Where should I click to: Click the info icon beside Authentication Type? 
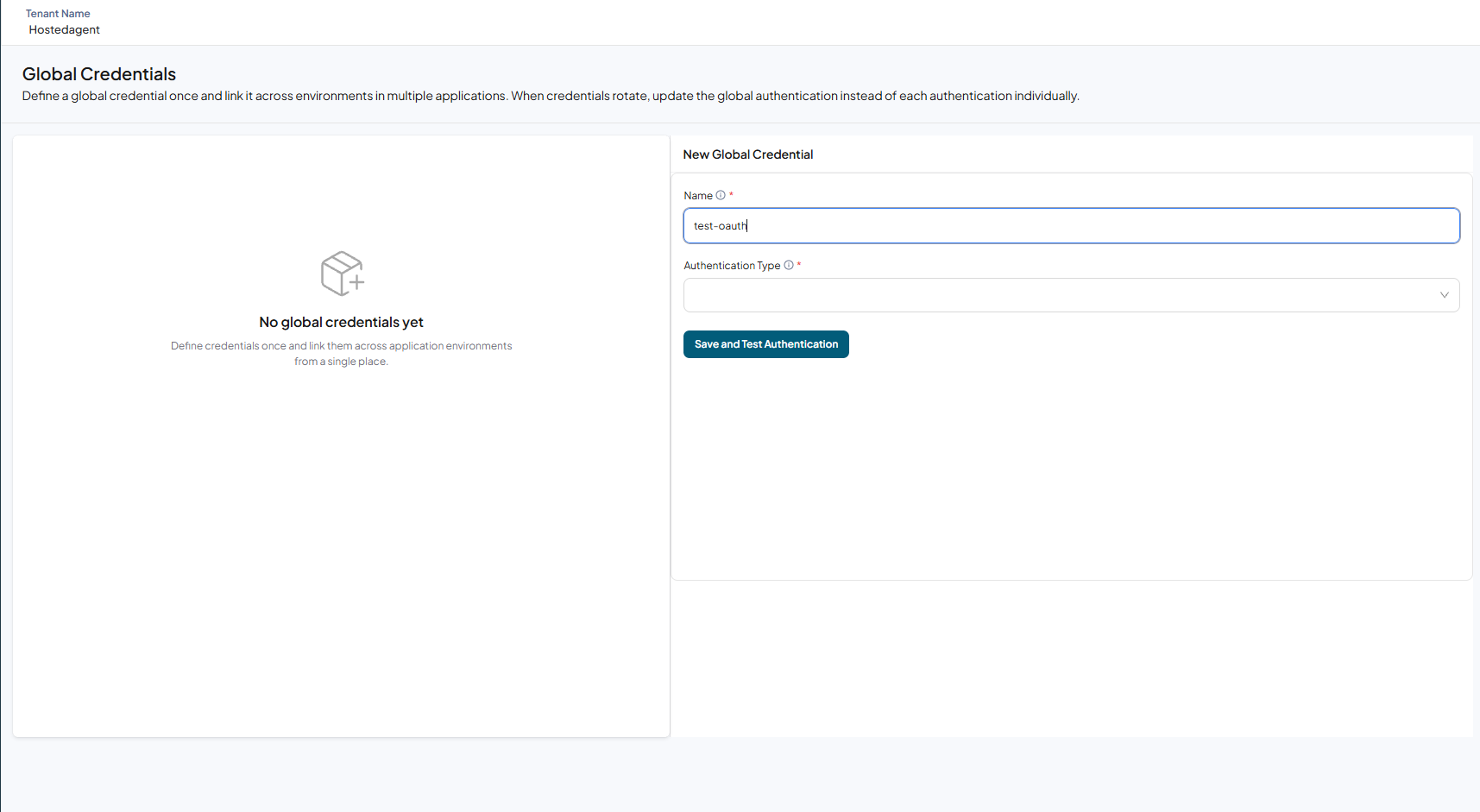pos(789,265)
